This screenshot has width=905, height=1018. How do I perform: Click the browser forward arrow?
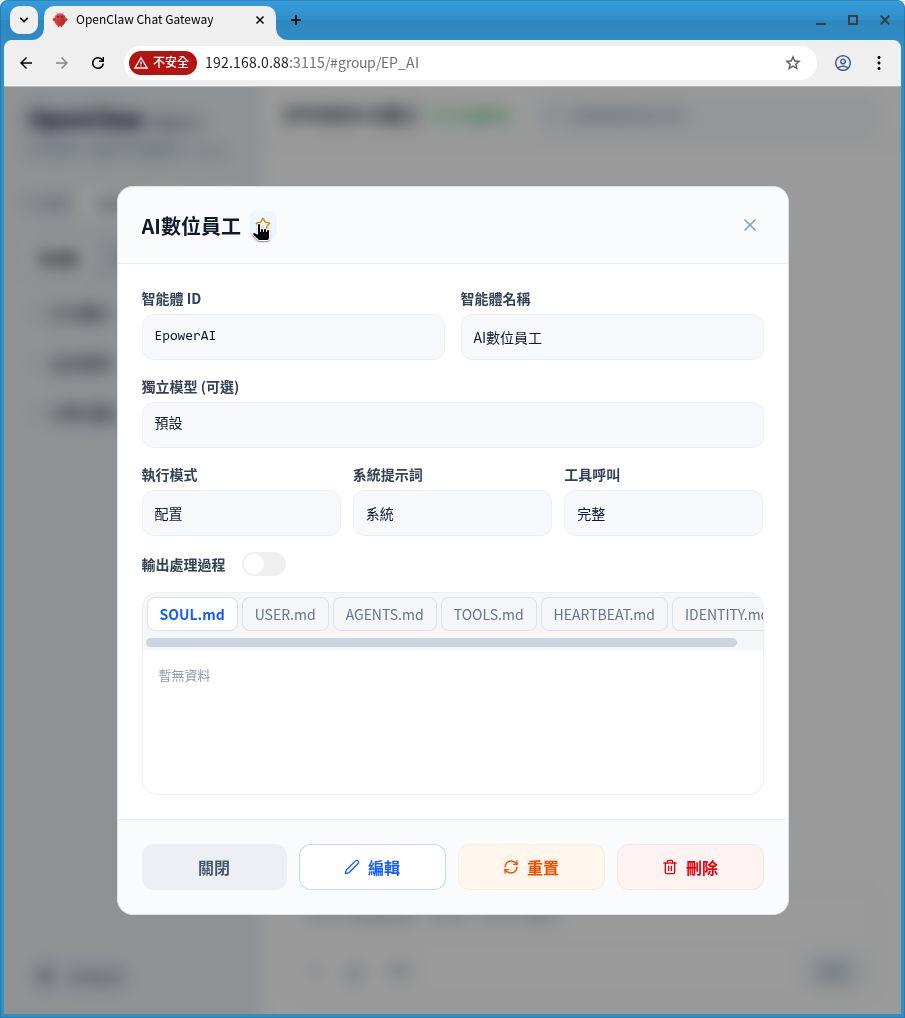pyautogui.click(x=62, y=63)
